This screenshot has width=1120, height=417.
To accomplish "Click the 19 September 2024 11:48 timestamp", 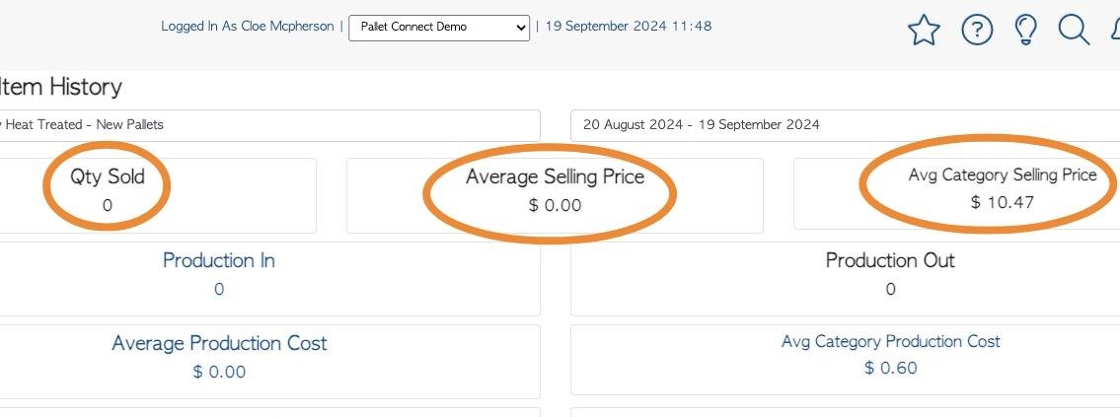I will click(x=629, y=26).
